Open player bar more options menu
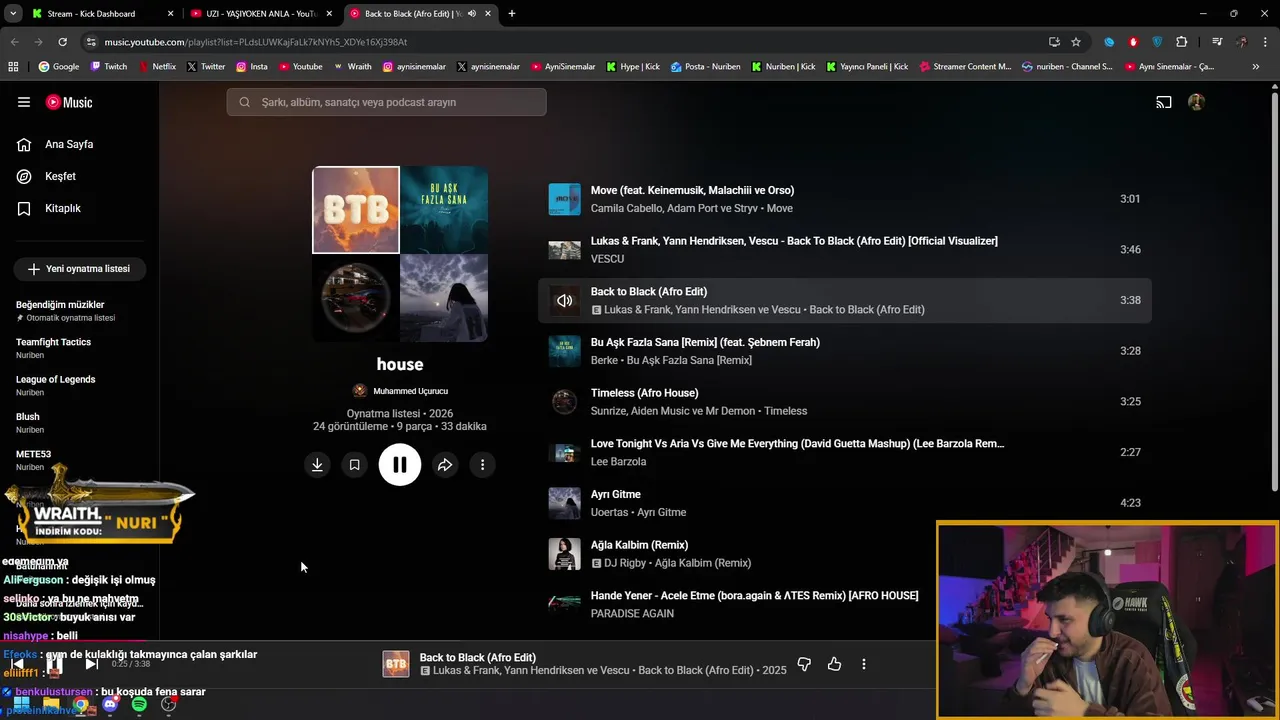The width and height of the screenshot is (1280, 720). tap(864, 664)
